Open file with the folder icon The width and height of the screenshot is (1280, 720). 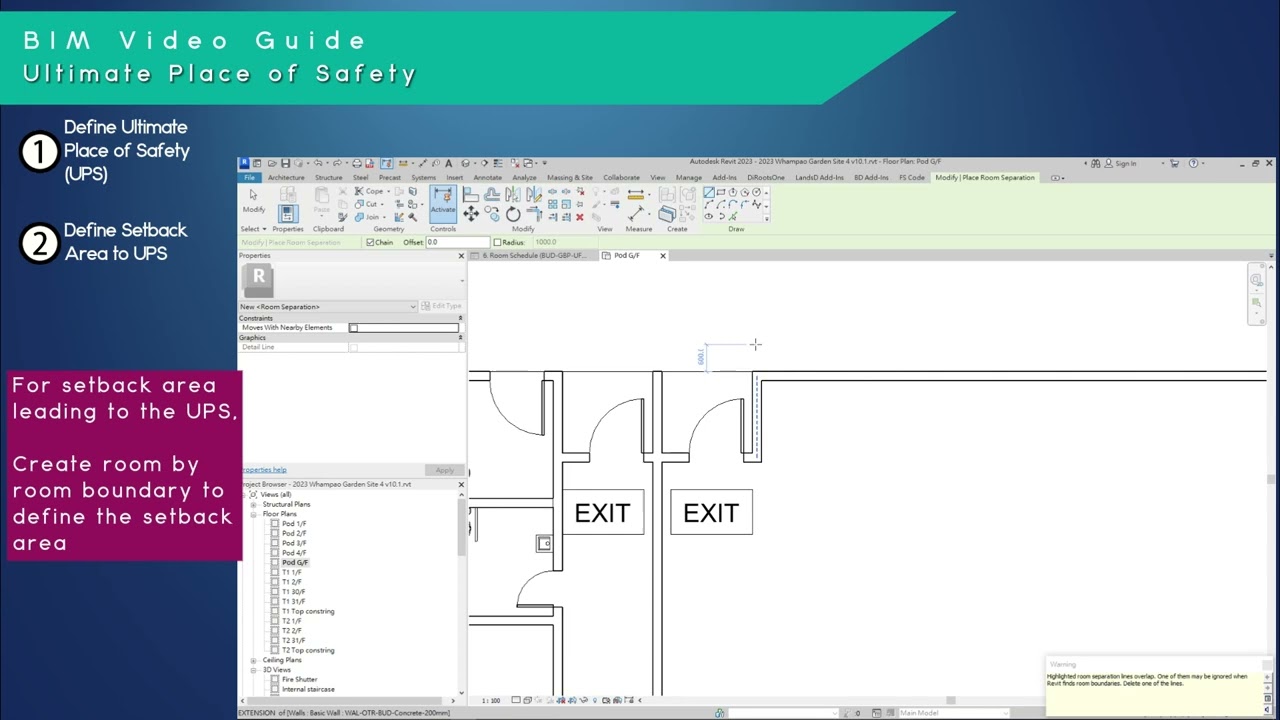point(272,163)
